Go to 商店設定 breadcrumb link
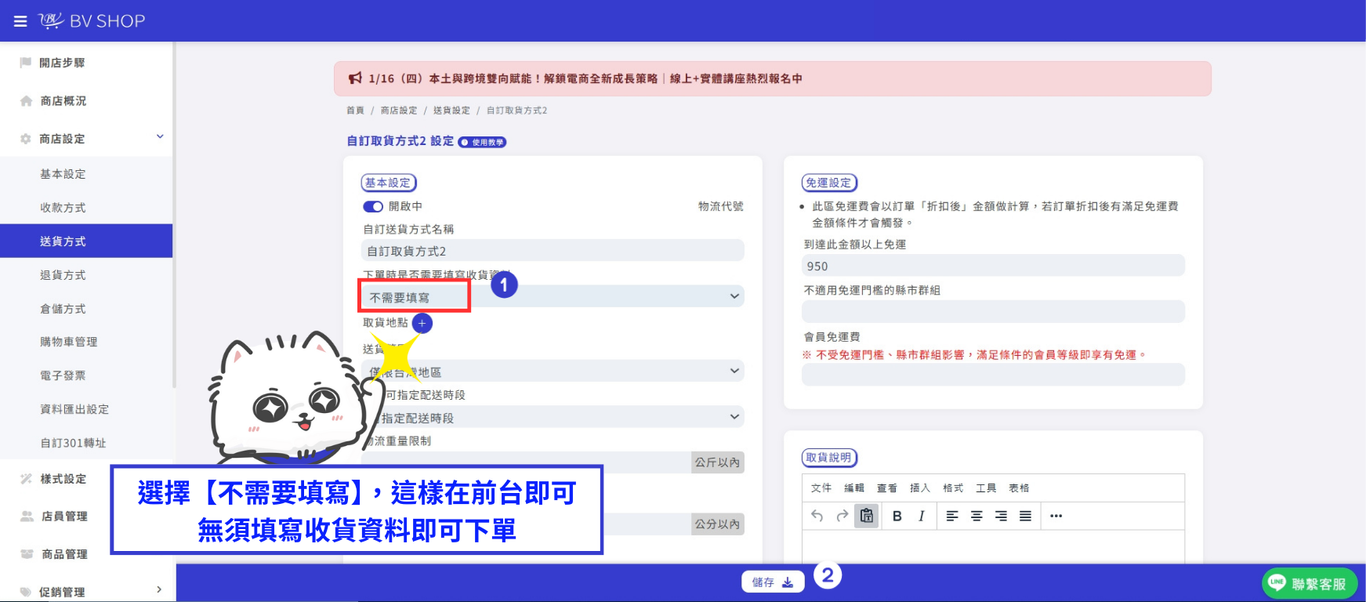Image resolution: width=1366 pixels, height=602 pixels. click(398, 110)
